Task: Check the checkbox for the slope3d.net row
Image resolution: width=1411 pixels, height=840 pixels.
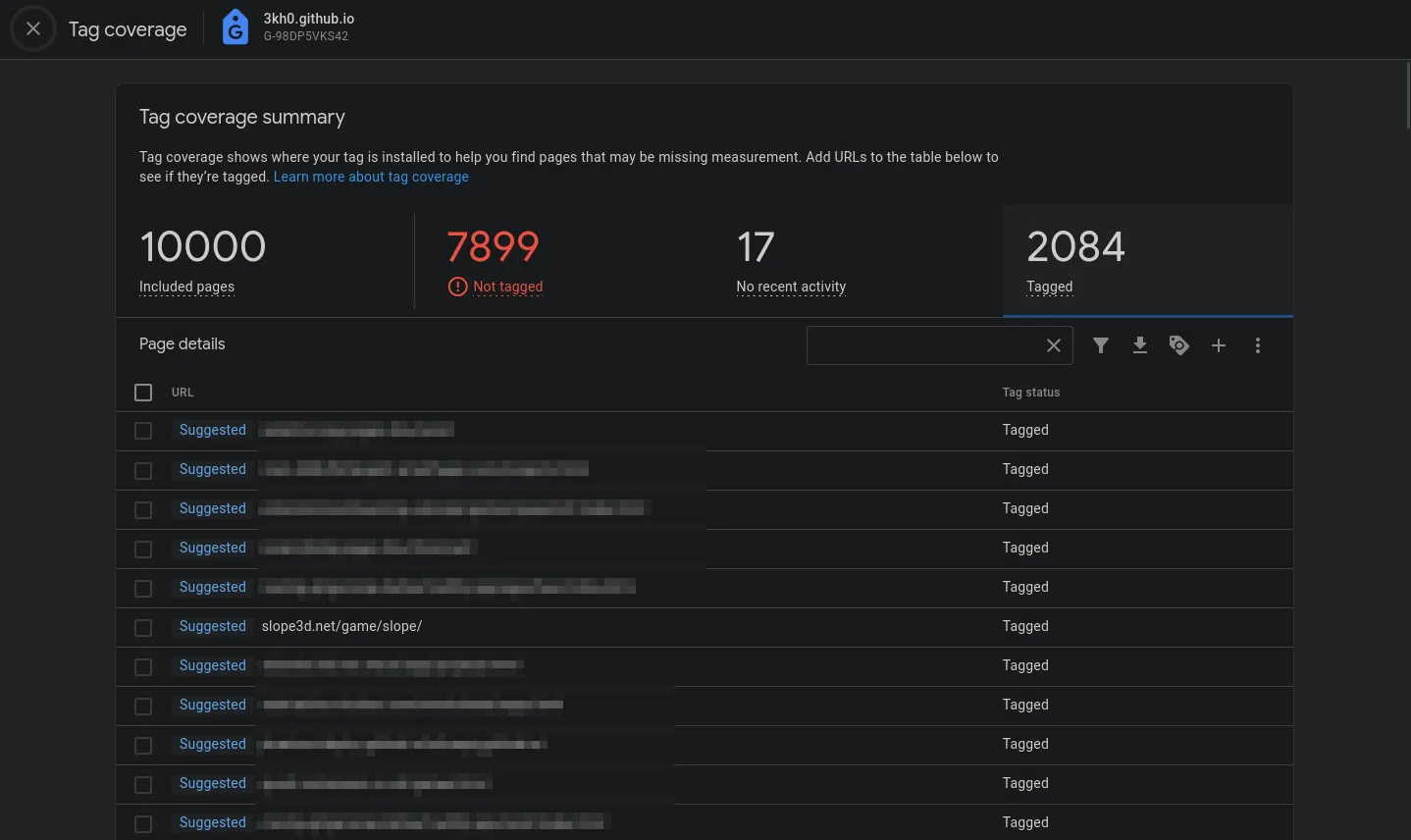Action: 143,628
